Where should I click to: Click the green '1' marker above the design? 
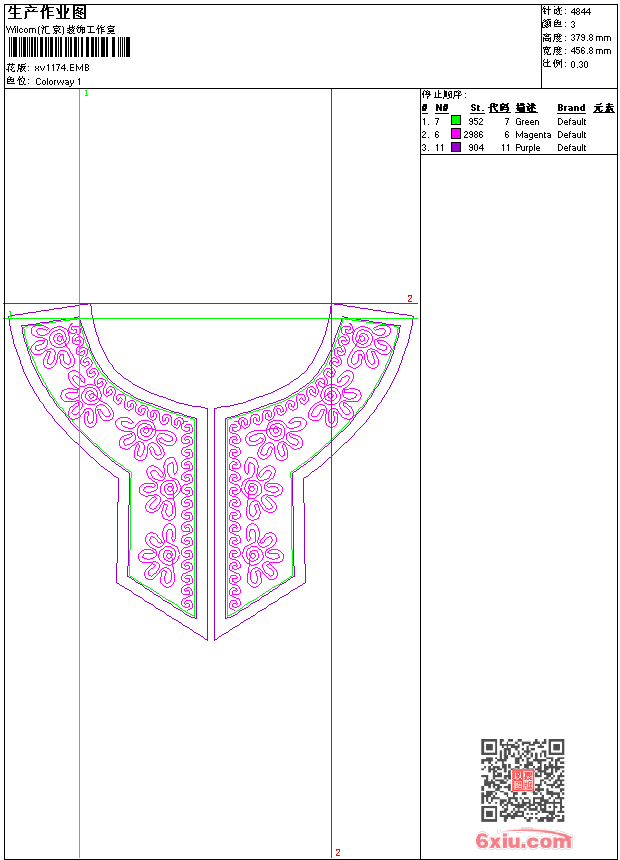click(86, 94)
